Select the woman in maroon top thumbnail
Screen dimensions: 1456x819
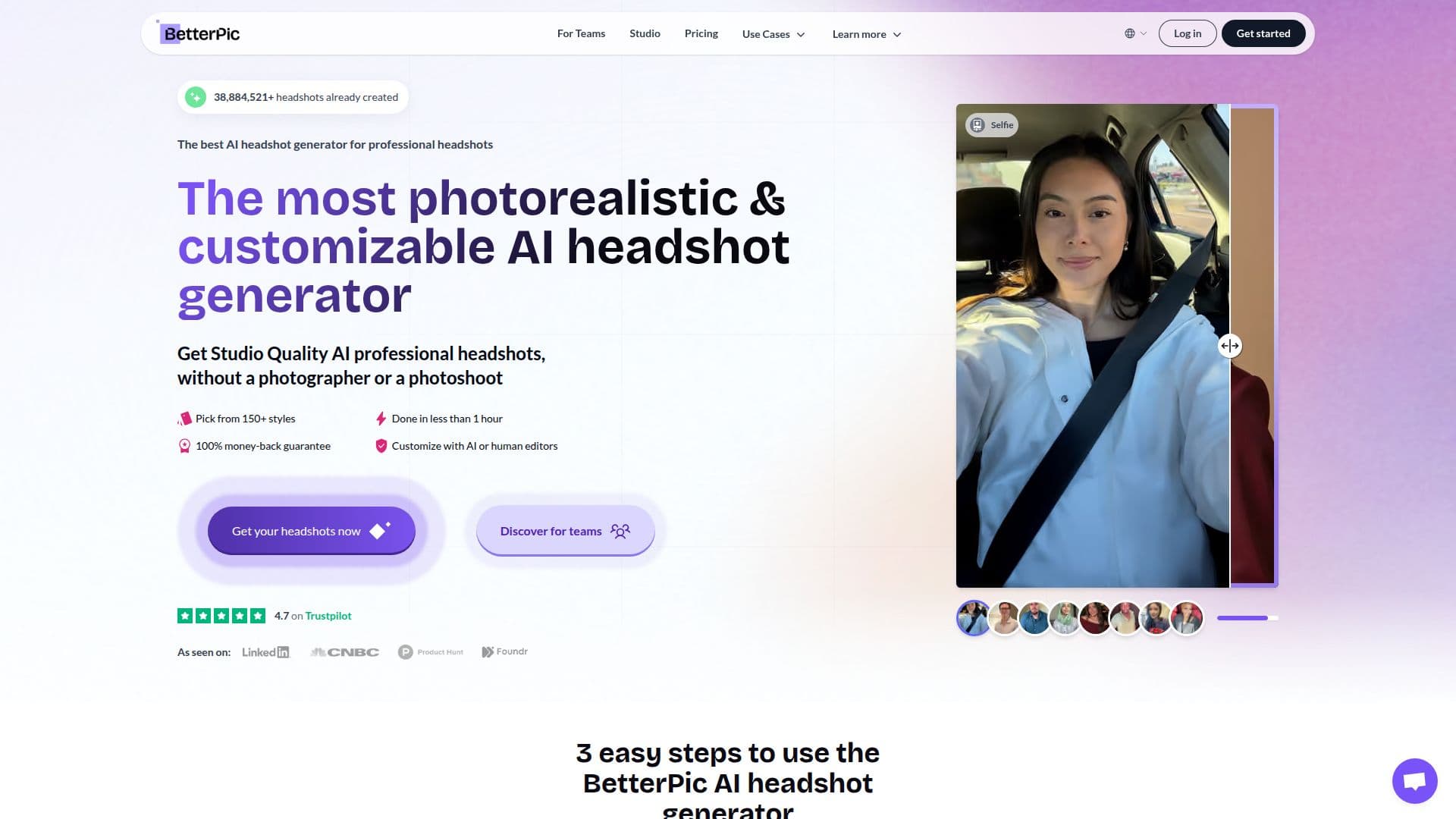(1095, 618)
